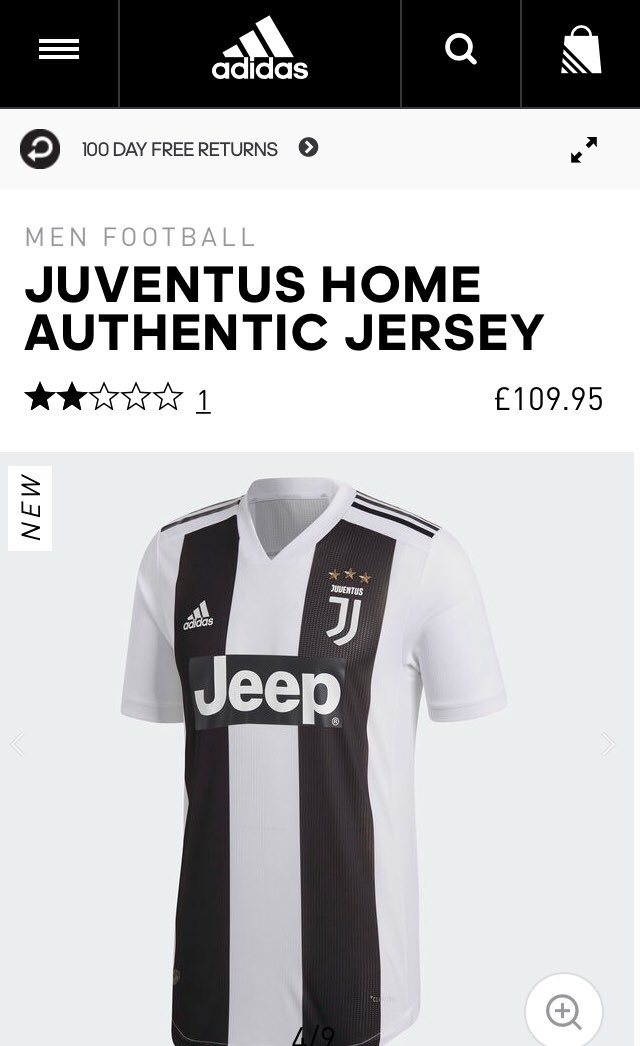Go to homepage via adidas logo
The height and width of the screenshot is (1046, 640).
click(260, 48)
